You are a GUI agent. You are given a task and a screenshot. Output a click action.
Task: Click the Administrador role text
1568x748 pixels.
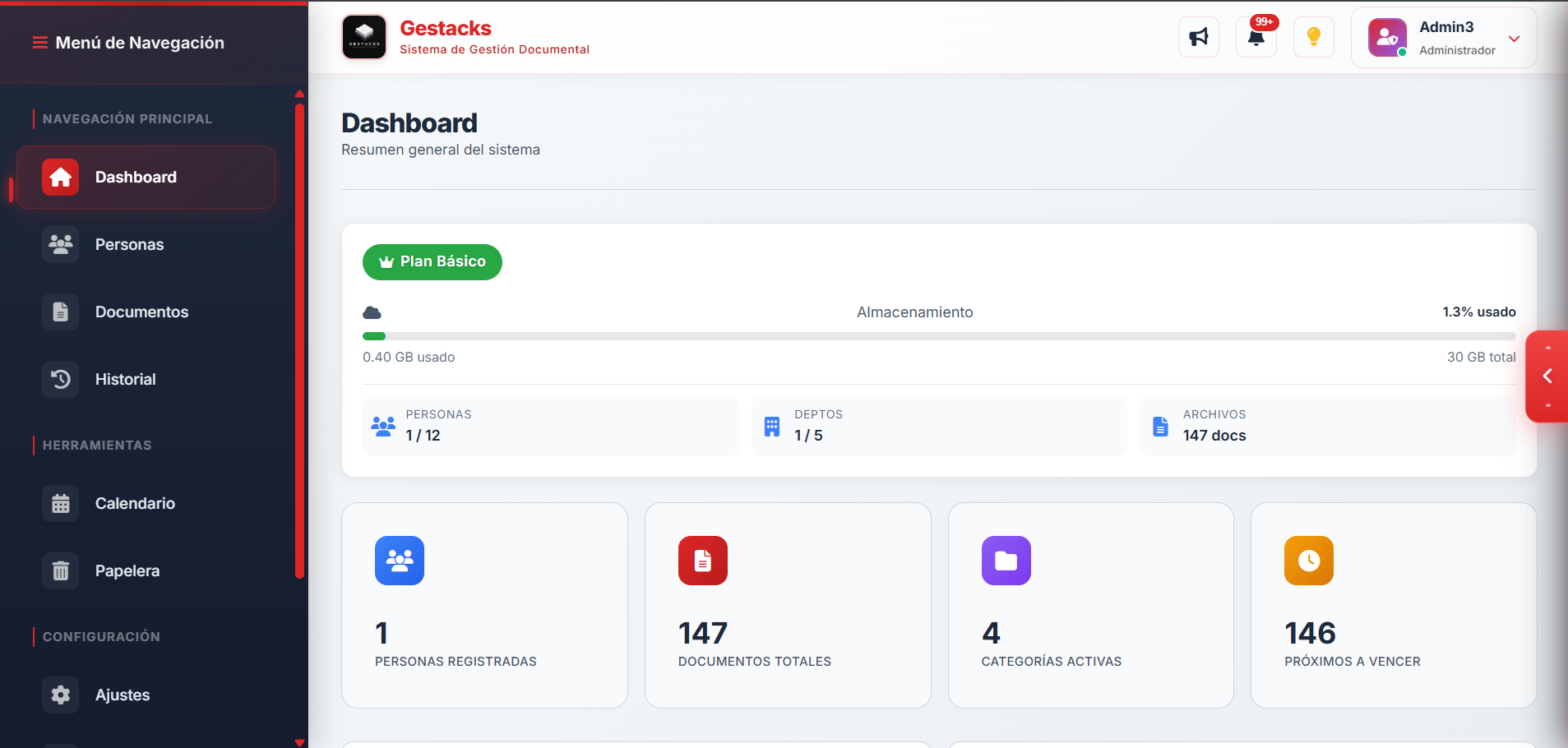(1457, 50)
